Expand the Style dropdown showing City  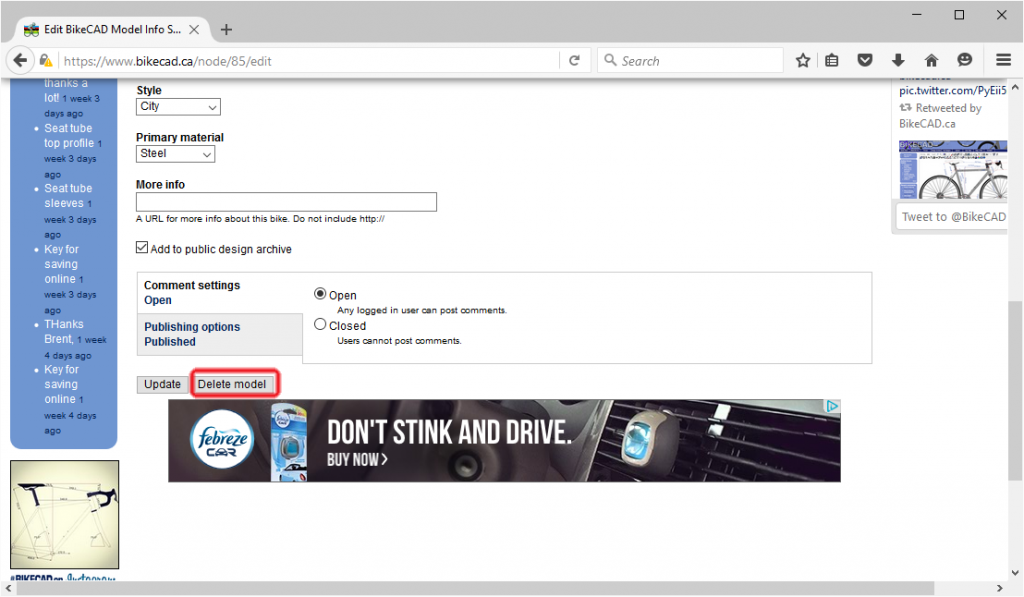click(x=178, y=106)
